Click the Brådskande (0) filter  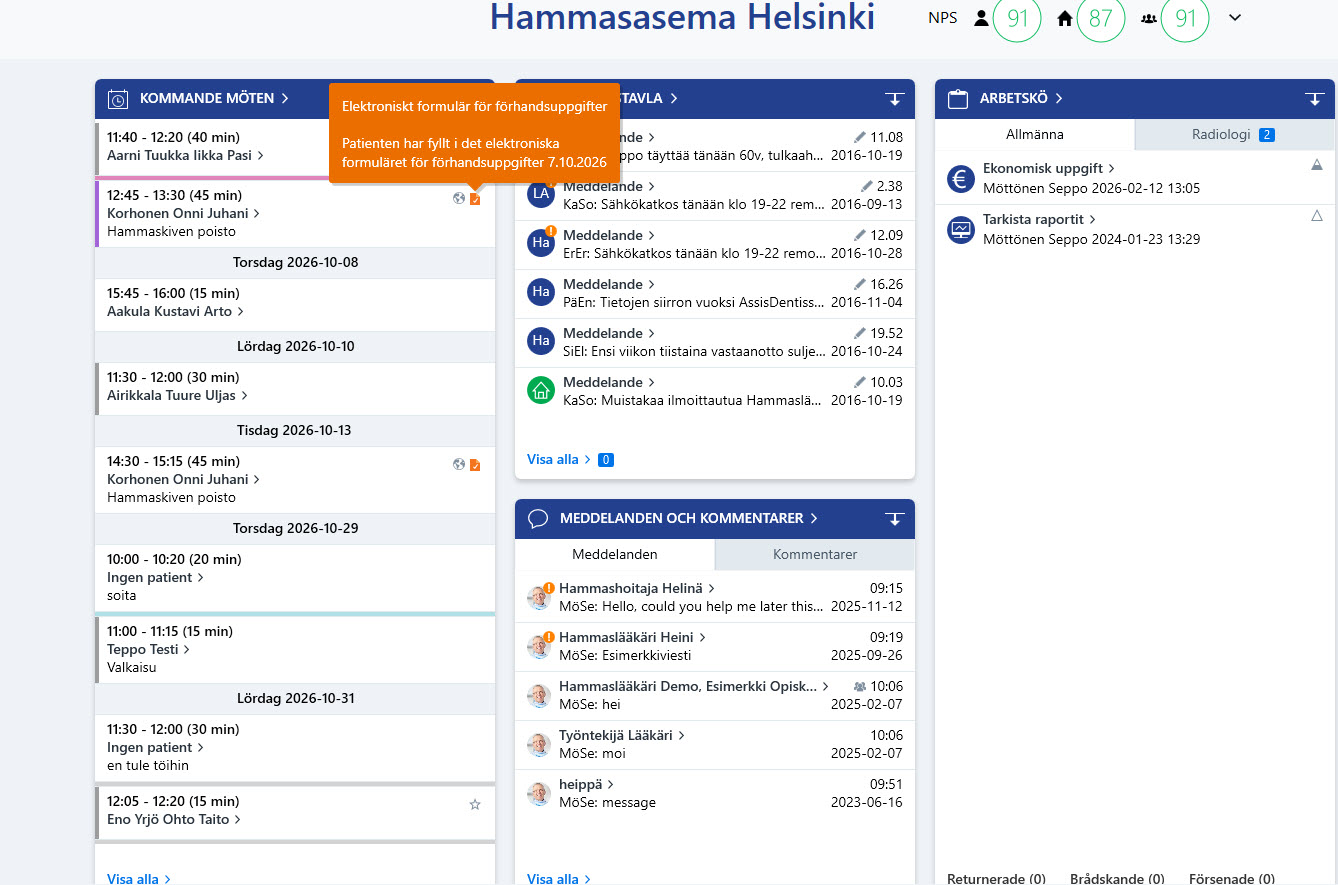point(1117,879)
